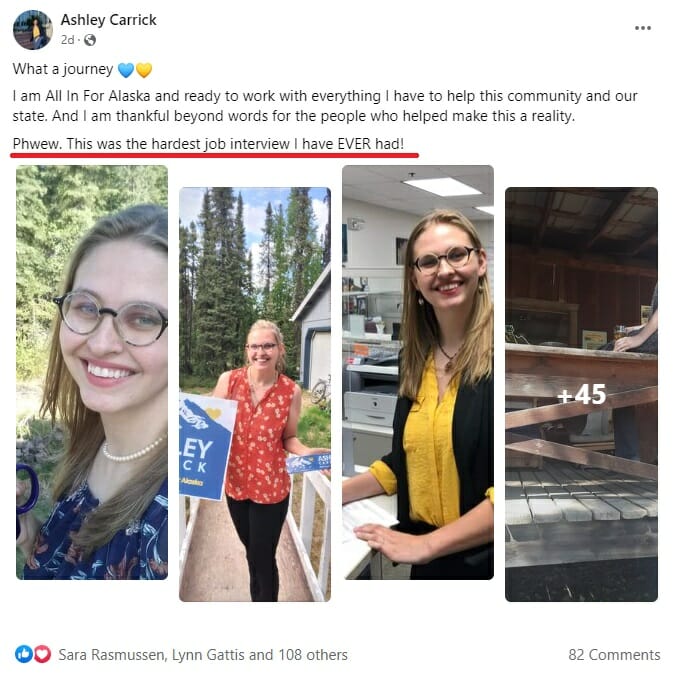This screenshot has width=674, height=675.
Task: Open Ashley Carrick's profile name link
Action: 108,20
